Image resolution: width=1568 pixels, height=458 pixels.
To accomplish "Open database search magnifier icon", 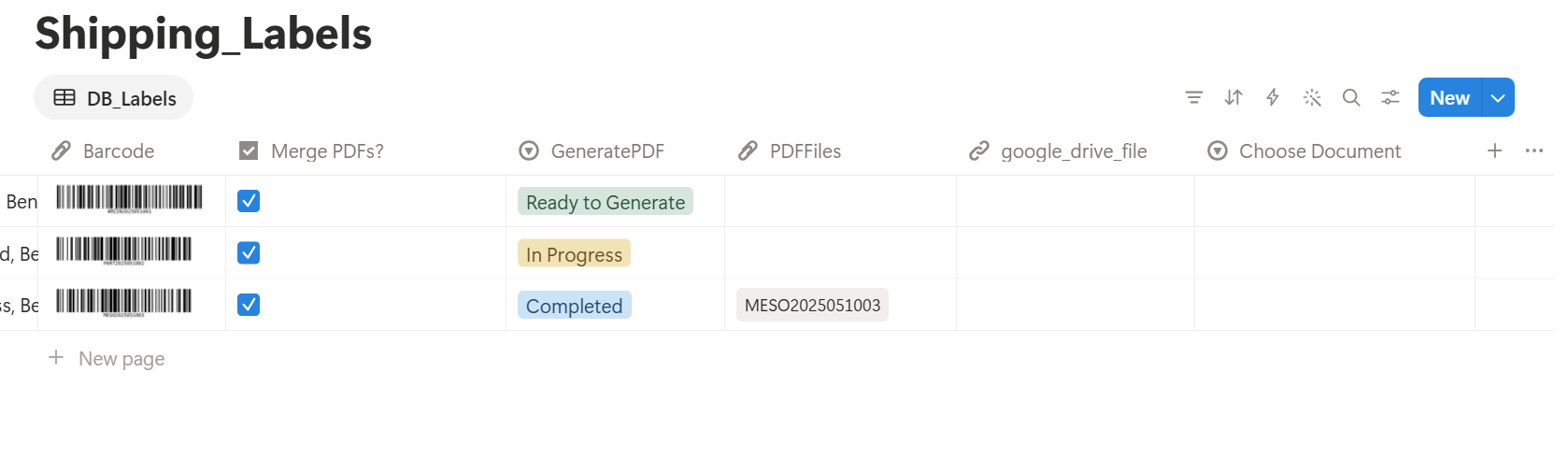I will (x=1351, y=97).
